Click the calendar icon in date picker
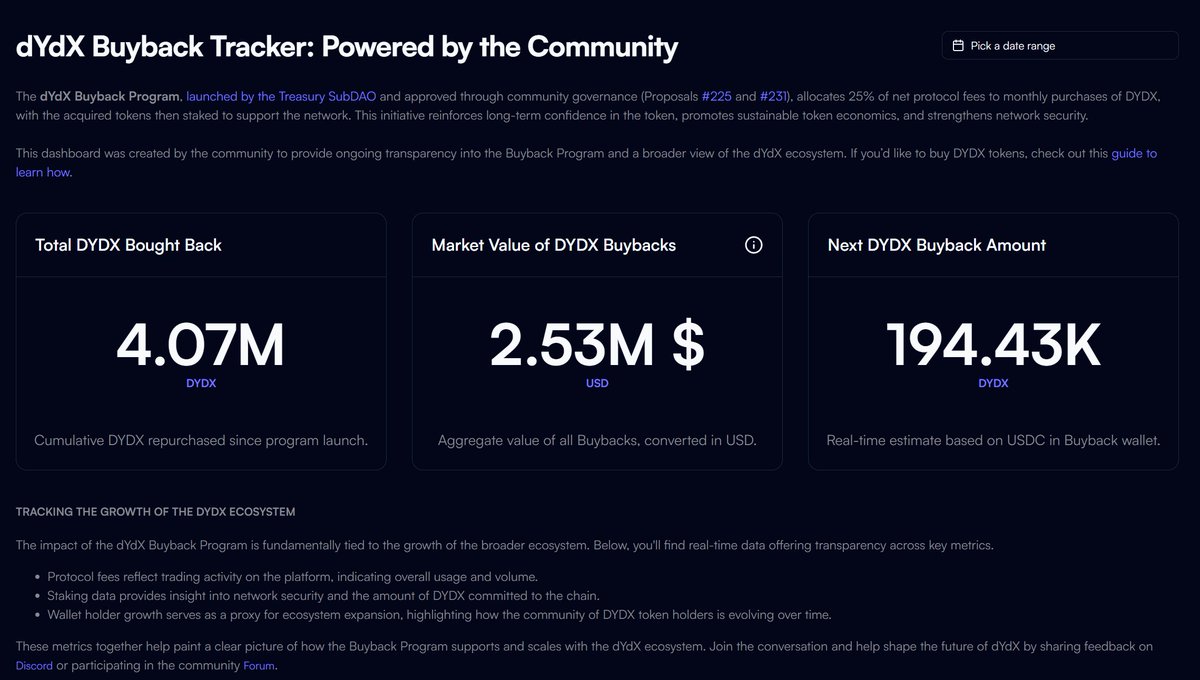The height and width of the screenshot is (680, 1200). (x=958, y=46)
